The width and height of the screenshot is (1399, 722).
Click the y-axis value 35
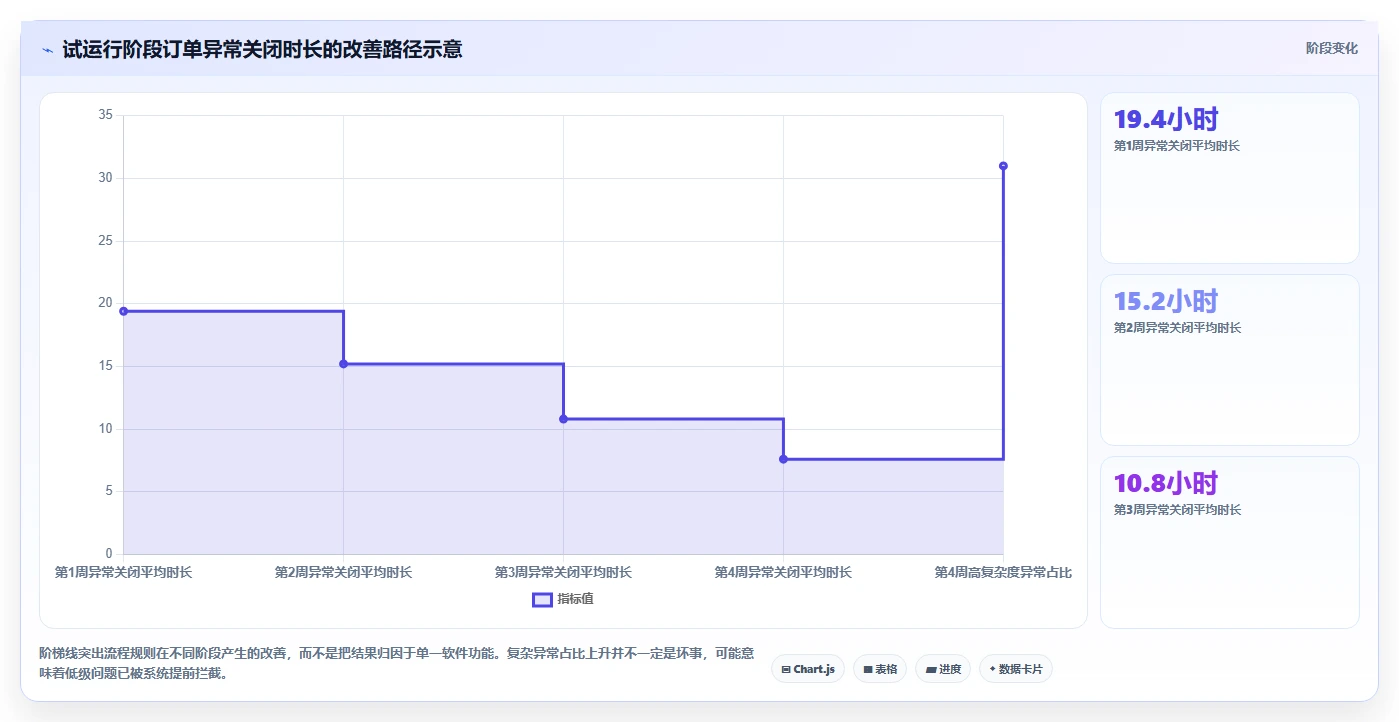105,115
